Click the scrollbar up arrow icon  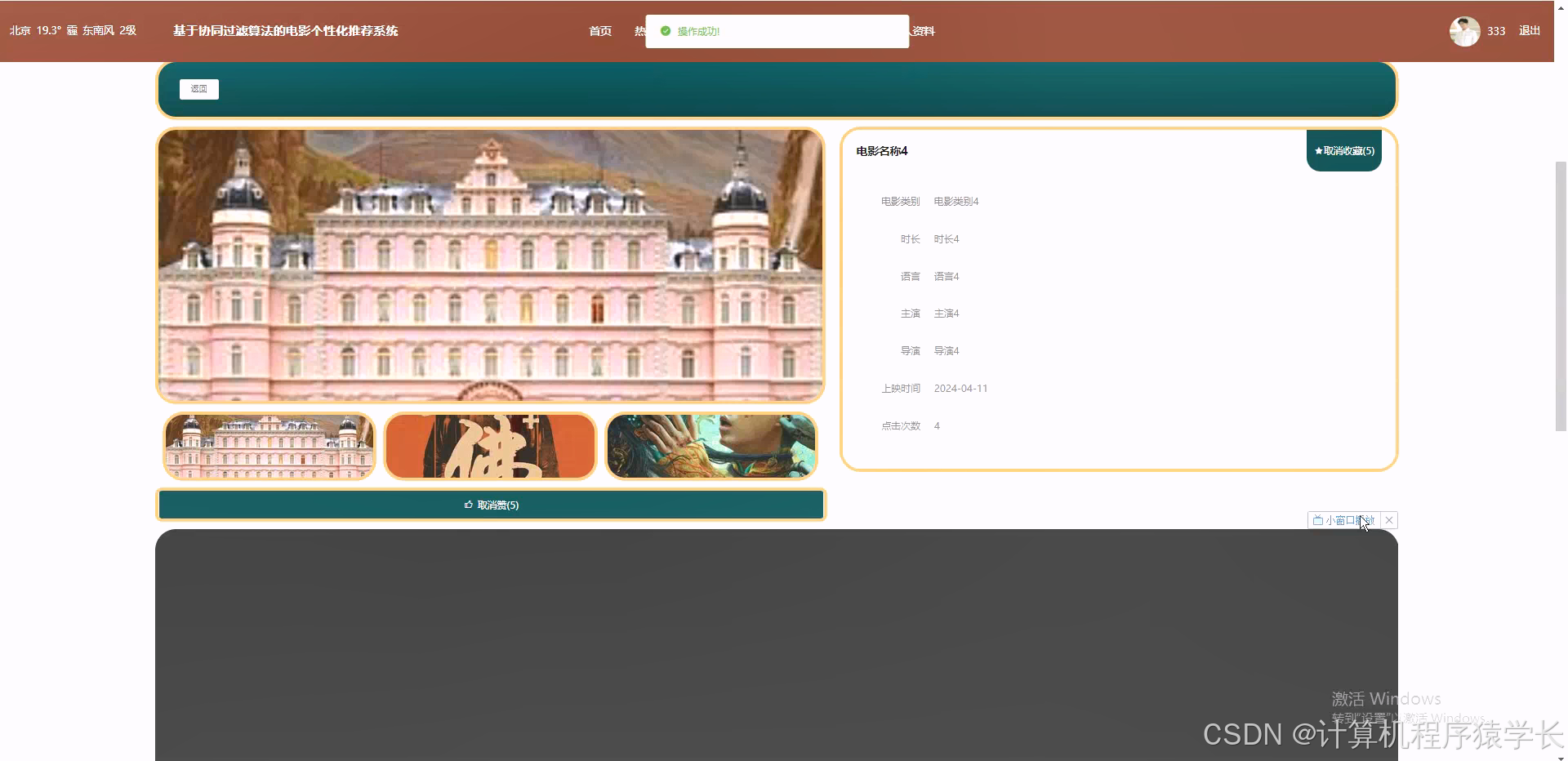1561,7
